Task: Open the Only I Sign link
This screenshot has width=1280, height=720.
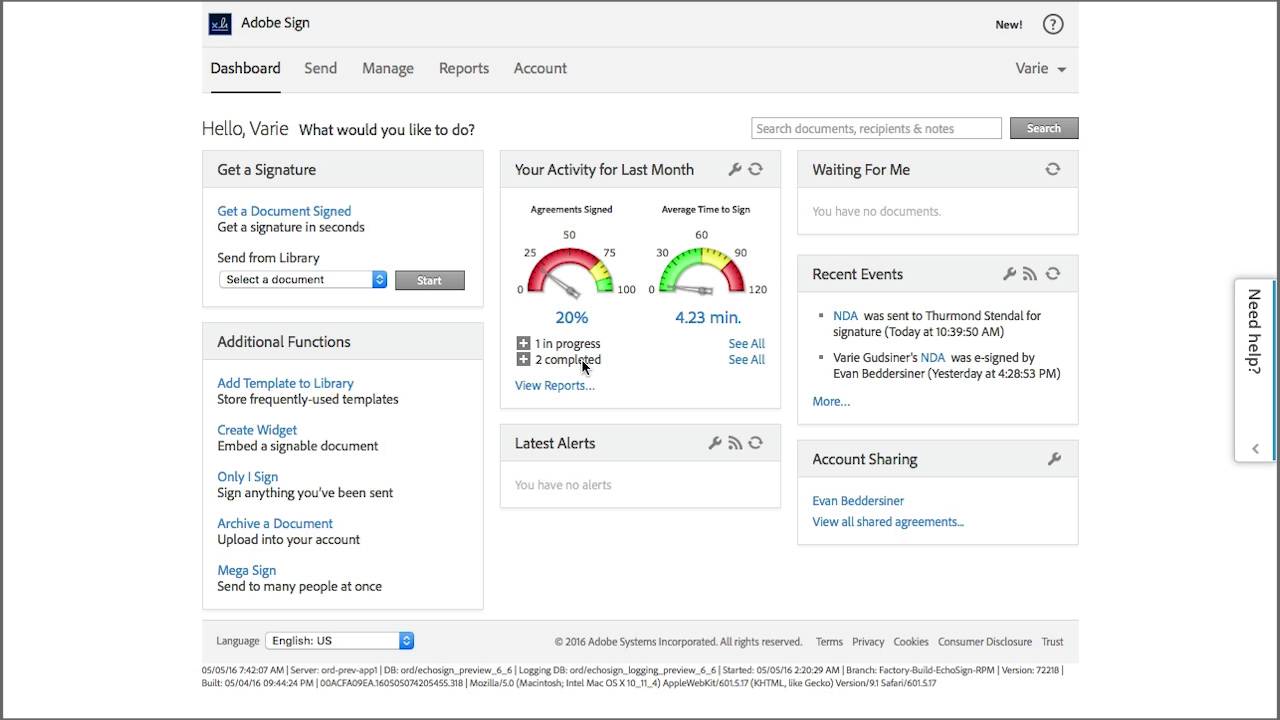Action: [248, 477]
